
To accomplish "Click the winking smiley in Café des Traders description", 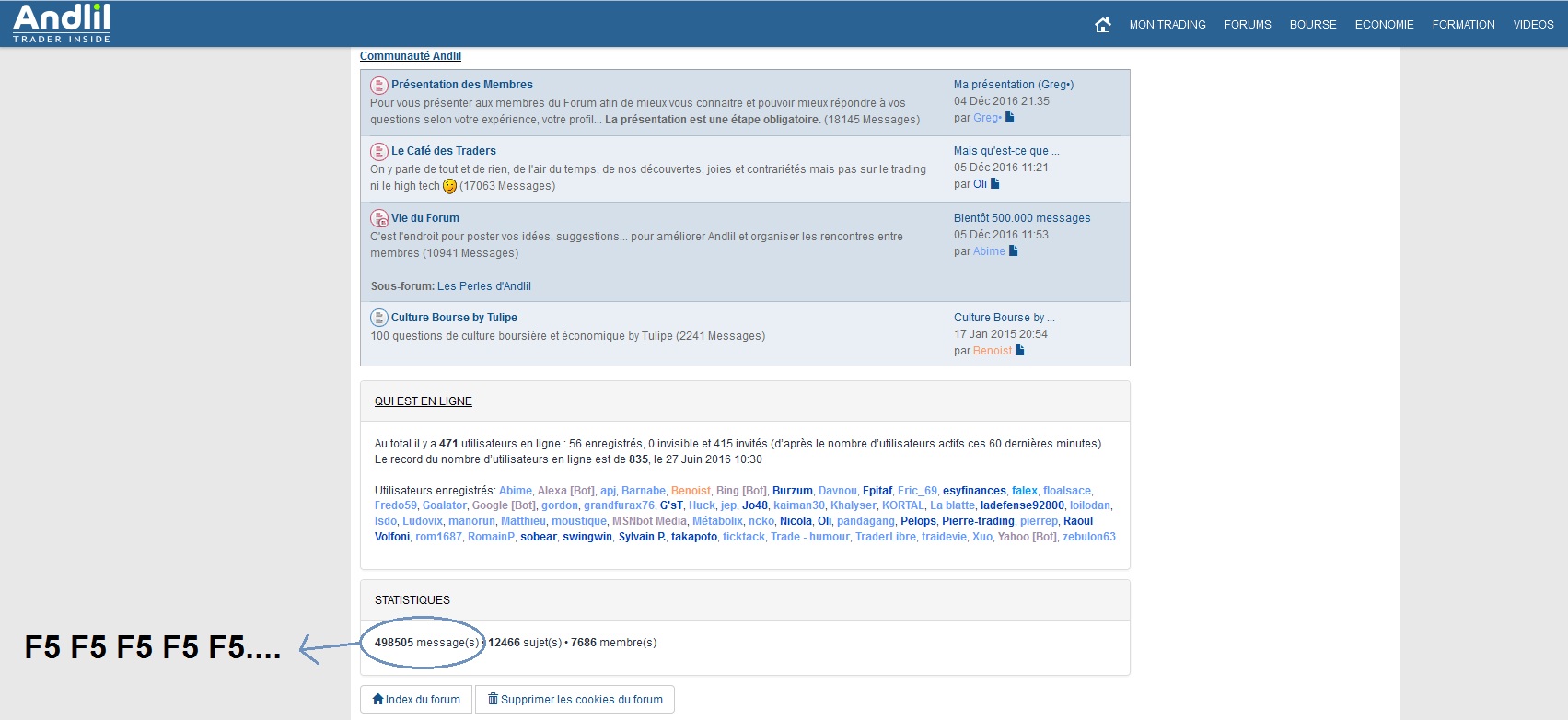I will (449, 186).
